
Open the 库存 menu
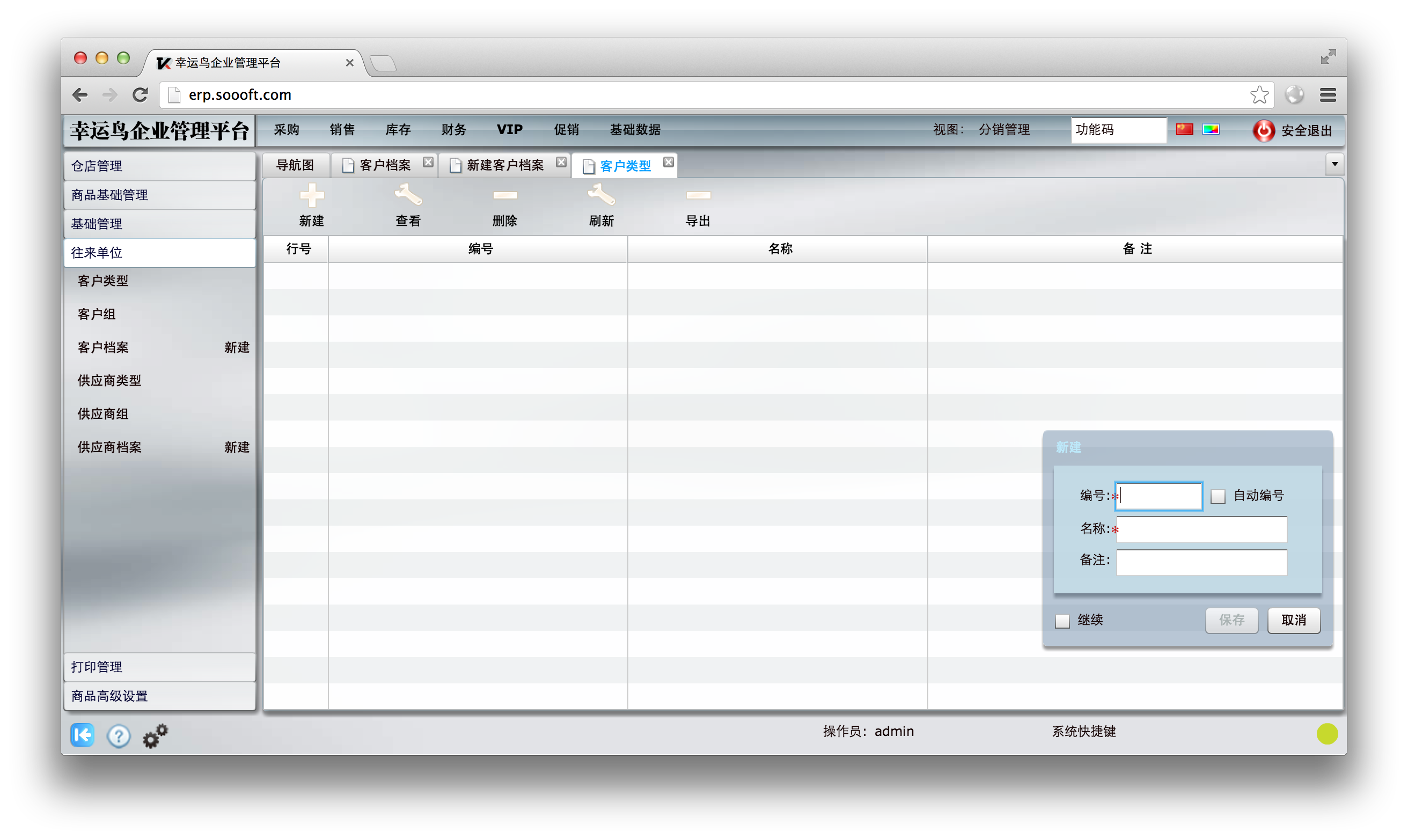[398, 130]
